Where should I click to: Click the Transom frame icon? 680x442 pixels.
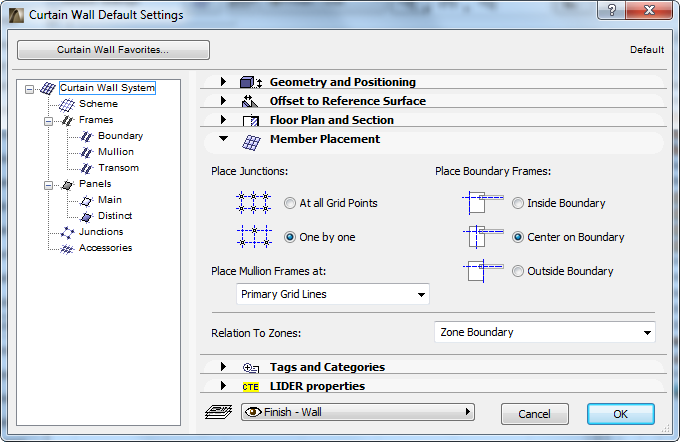(86, 168)
